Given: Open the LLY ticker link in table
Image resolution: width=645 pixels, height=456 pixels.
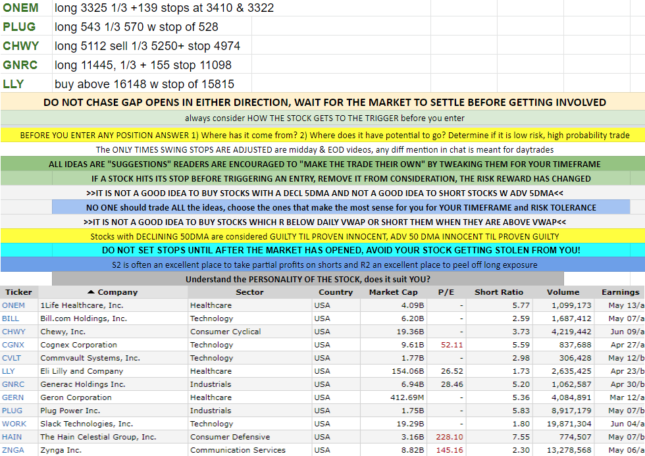Looking at the screenshot, I should [x=8, y=371].
